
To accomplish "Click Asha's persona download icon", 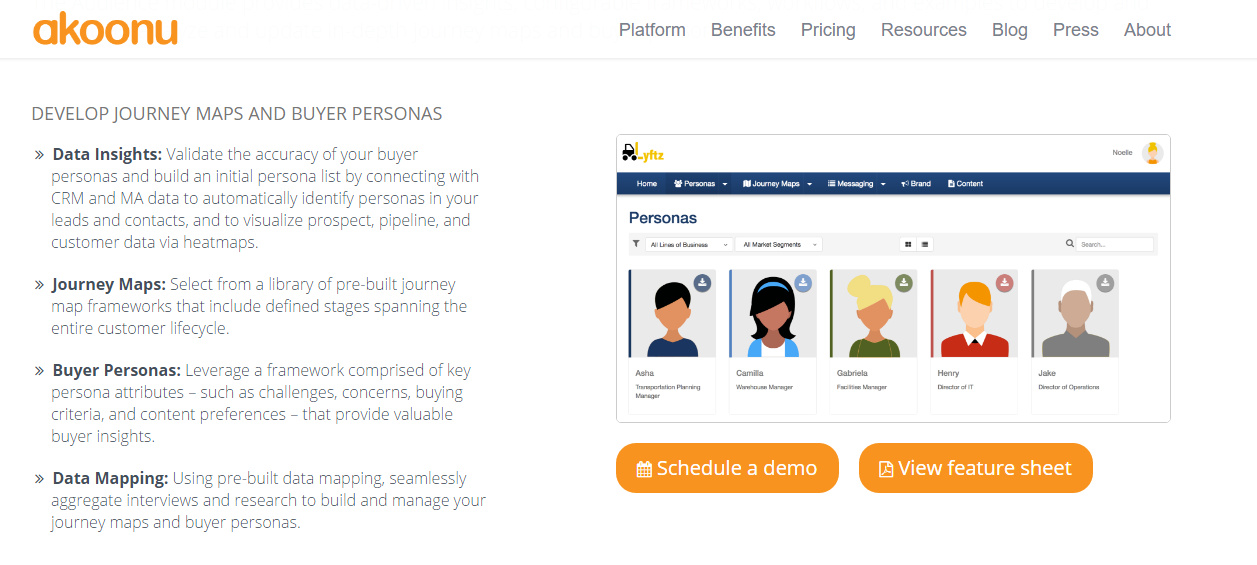I will 702,283.
